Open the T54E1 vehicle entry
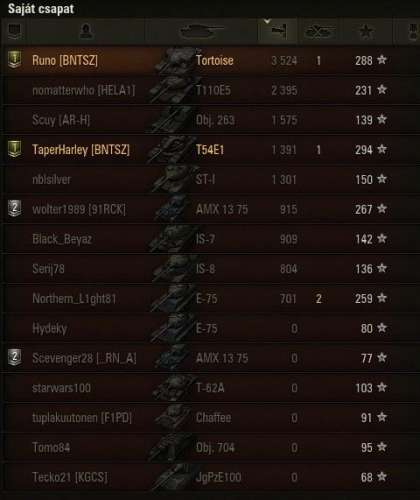This screenshot has height=500, width=420. click(x=210, y=150)
